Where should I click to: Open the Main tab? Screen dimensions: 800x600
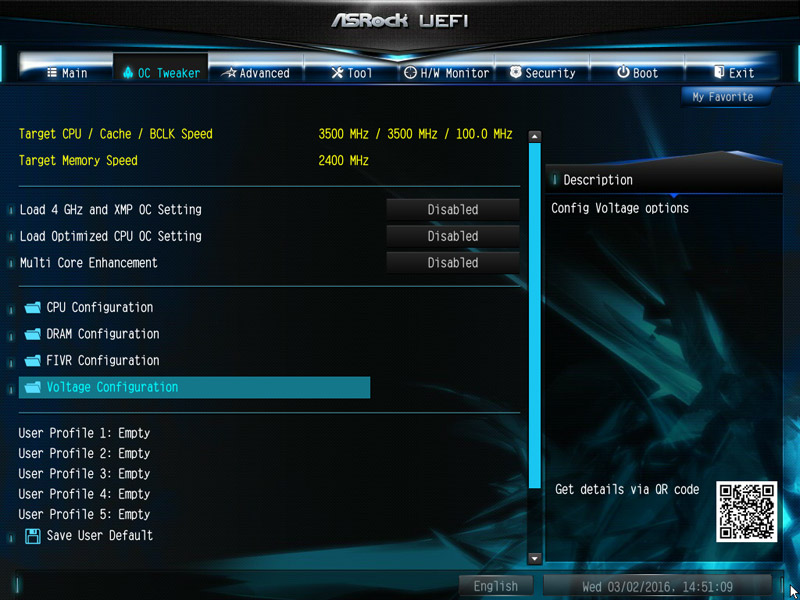(66, 72)
